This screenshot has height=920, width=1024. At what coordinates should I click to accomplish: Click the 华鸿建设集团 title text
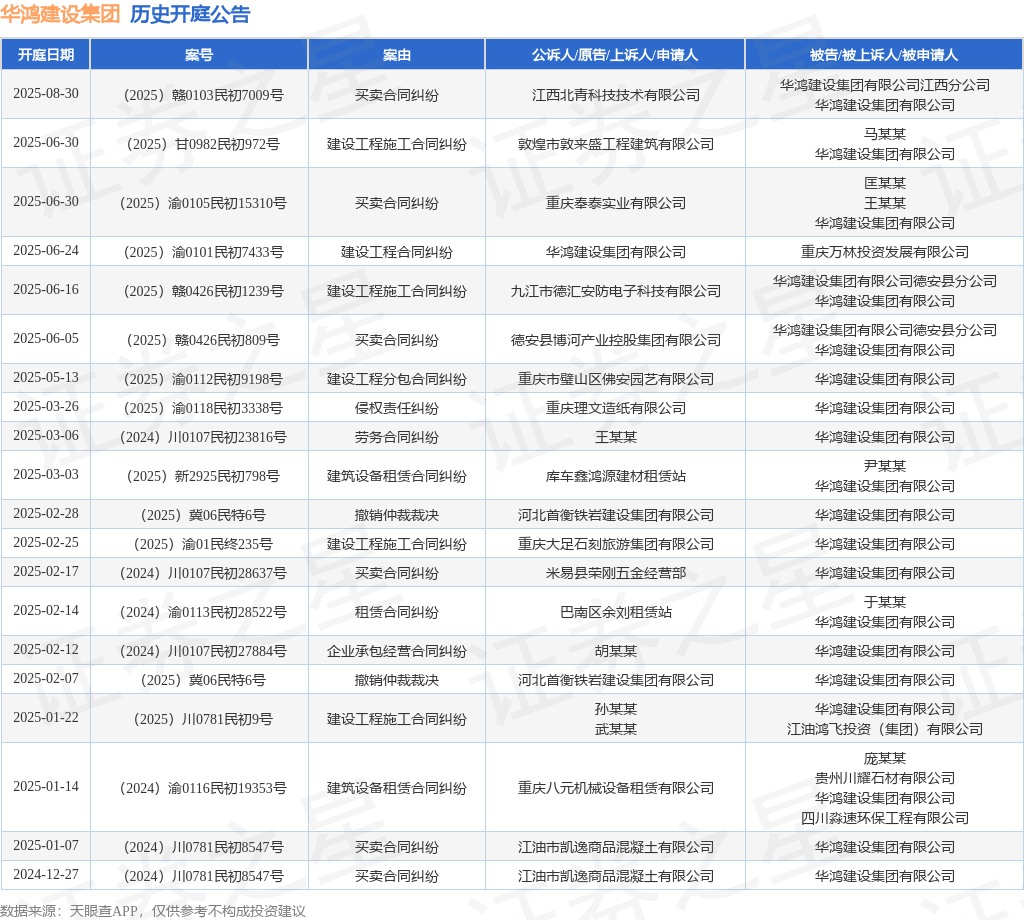tap(60, 14)
